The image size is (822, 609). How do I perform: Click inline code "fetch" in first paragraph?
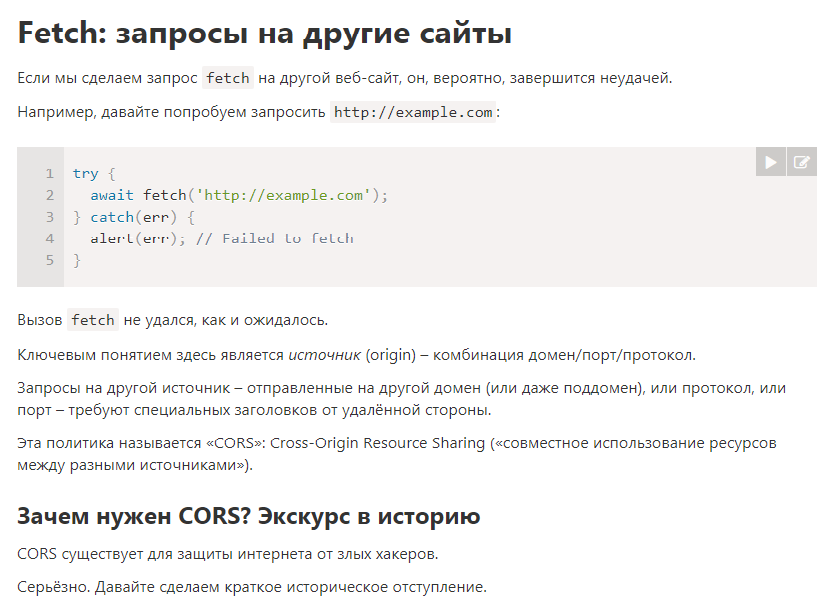click(x=227, y=78)
